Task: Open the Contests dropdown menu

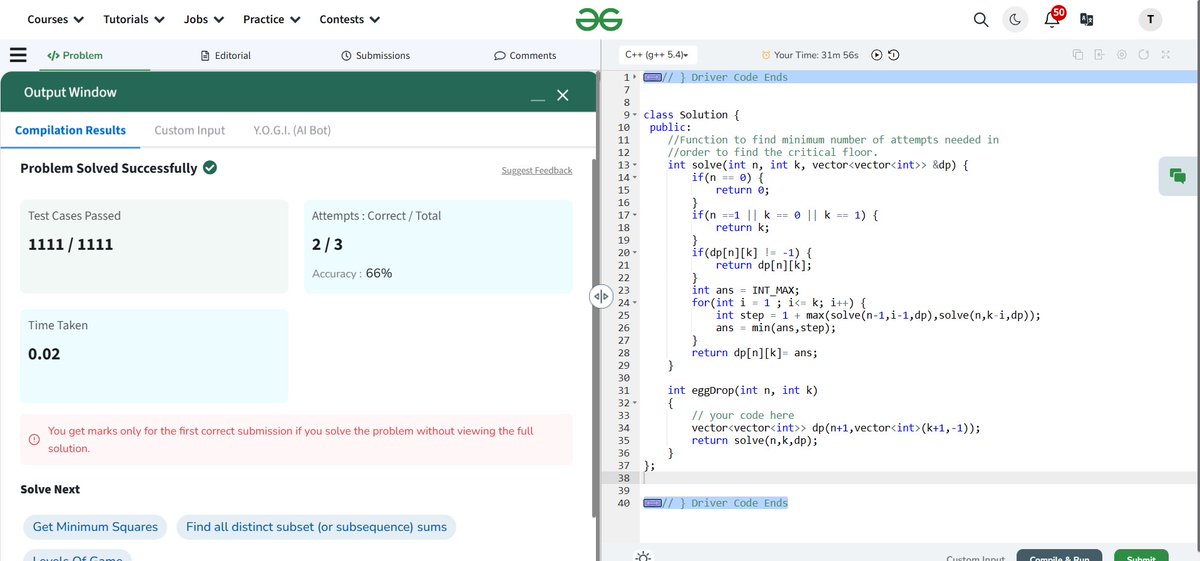Action: (x=350, y=19)
